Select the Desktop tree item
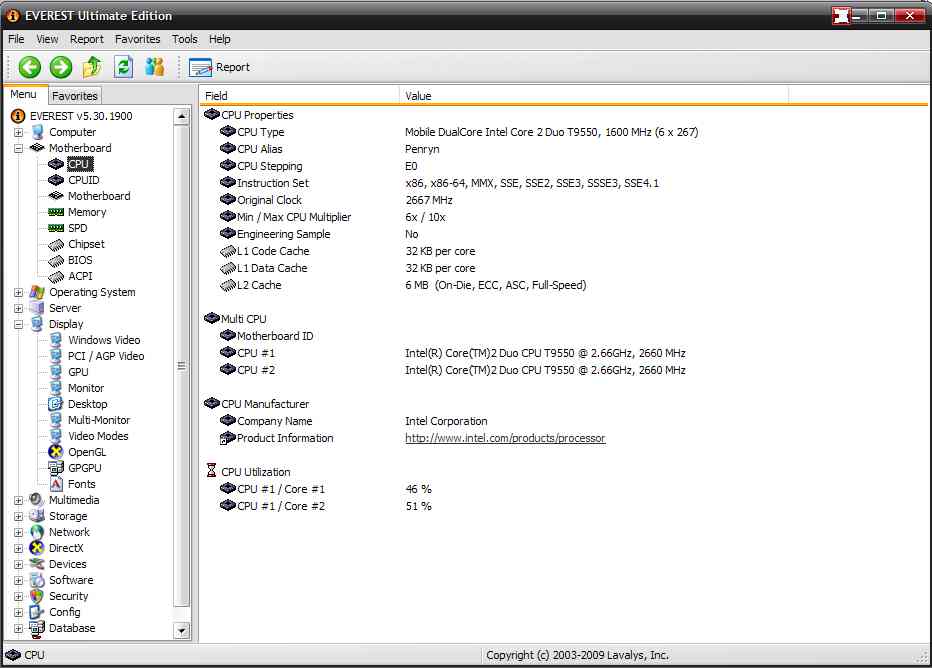 pos(87,404)
